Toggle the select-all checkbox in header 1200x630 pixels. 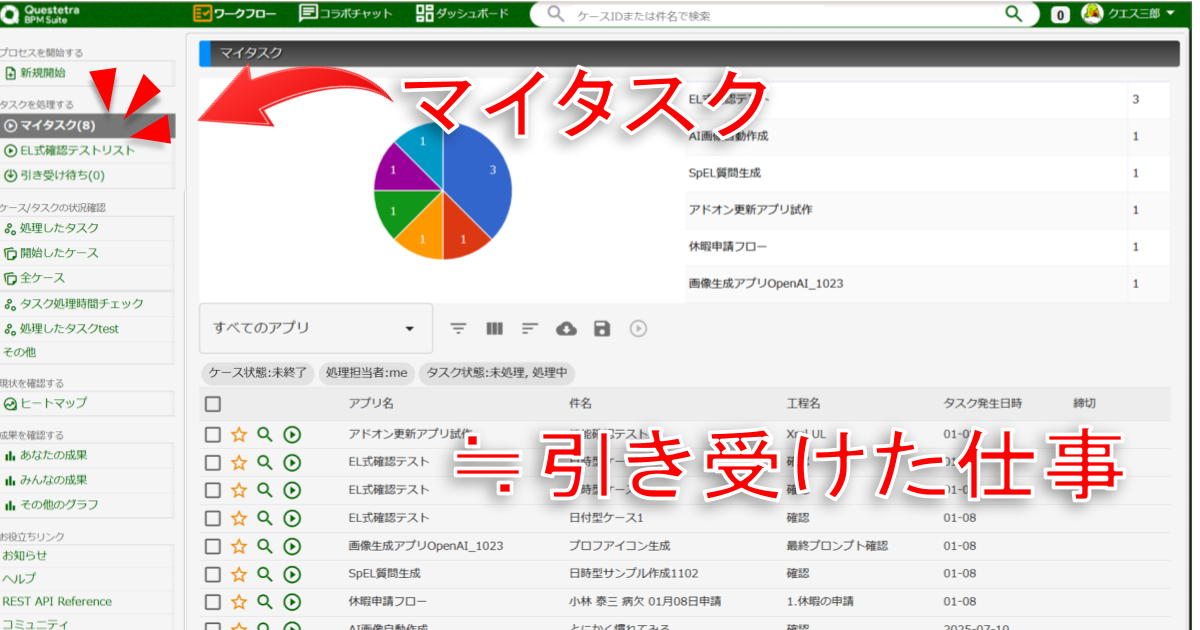(x=212, y=404)
